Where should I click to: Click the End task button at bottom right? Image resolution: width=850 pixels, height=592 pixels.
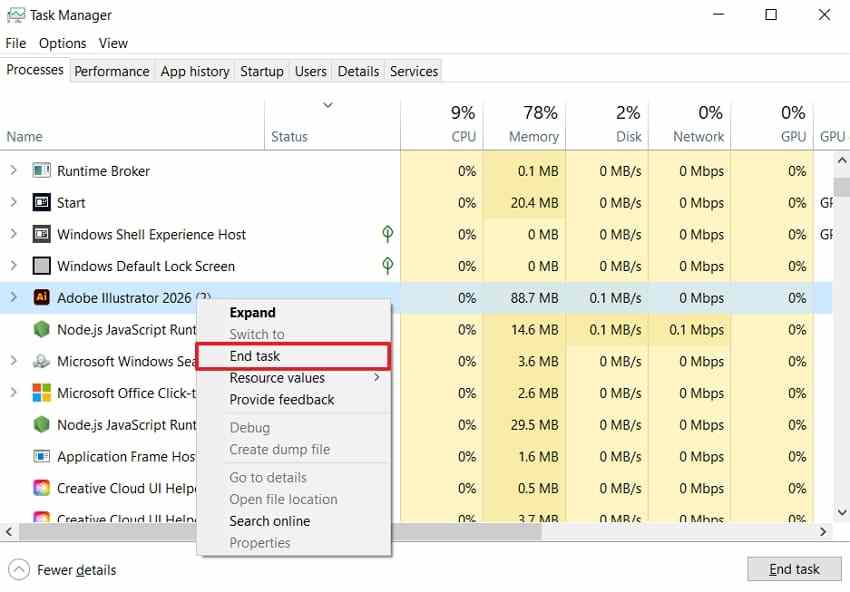click(794, 569)
